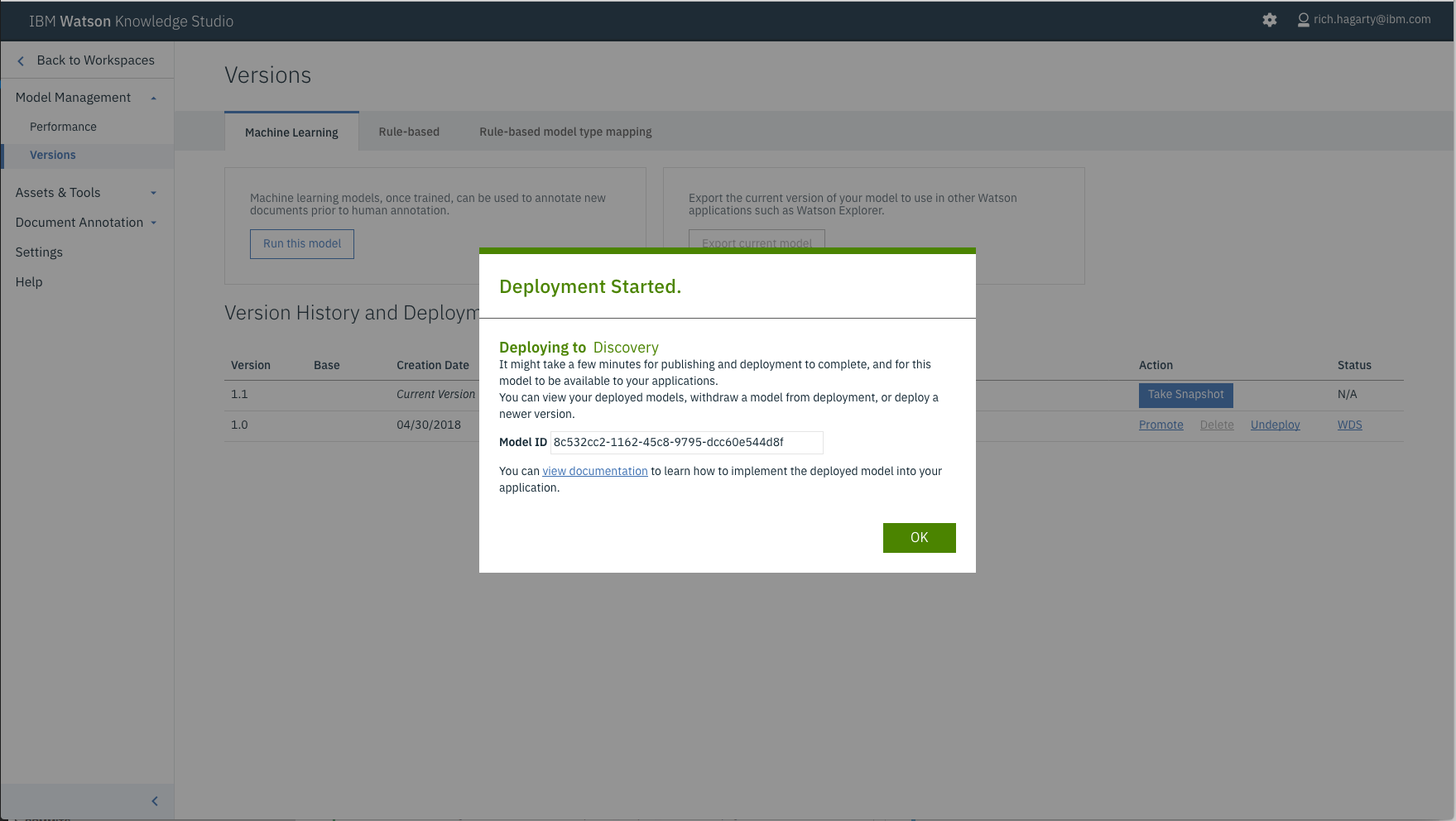Viewport: 1456px width, 821px height.
Task: Click Delete for version 1.0
Action: tap(1217, 425)
